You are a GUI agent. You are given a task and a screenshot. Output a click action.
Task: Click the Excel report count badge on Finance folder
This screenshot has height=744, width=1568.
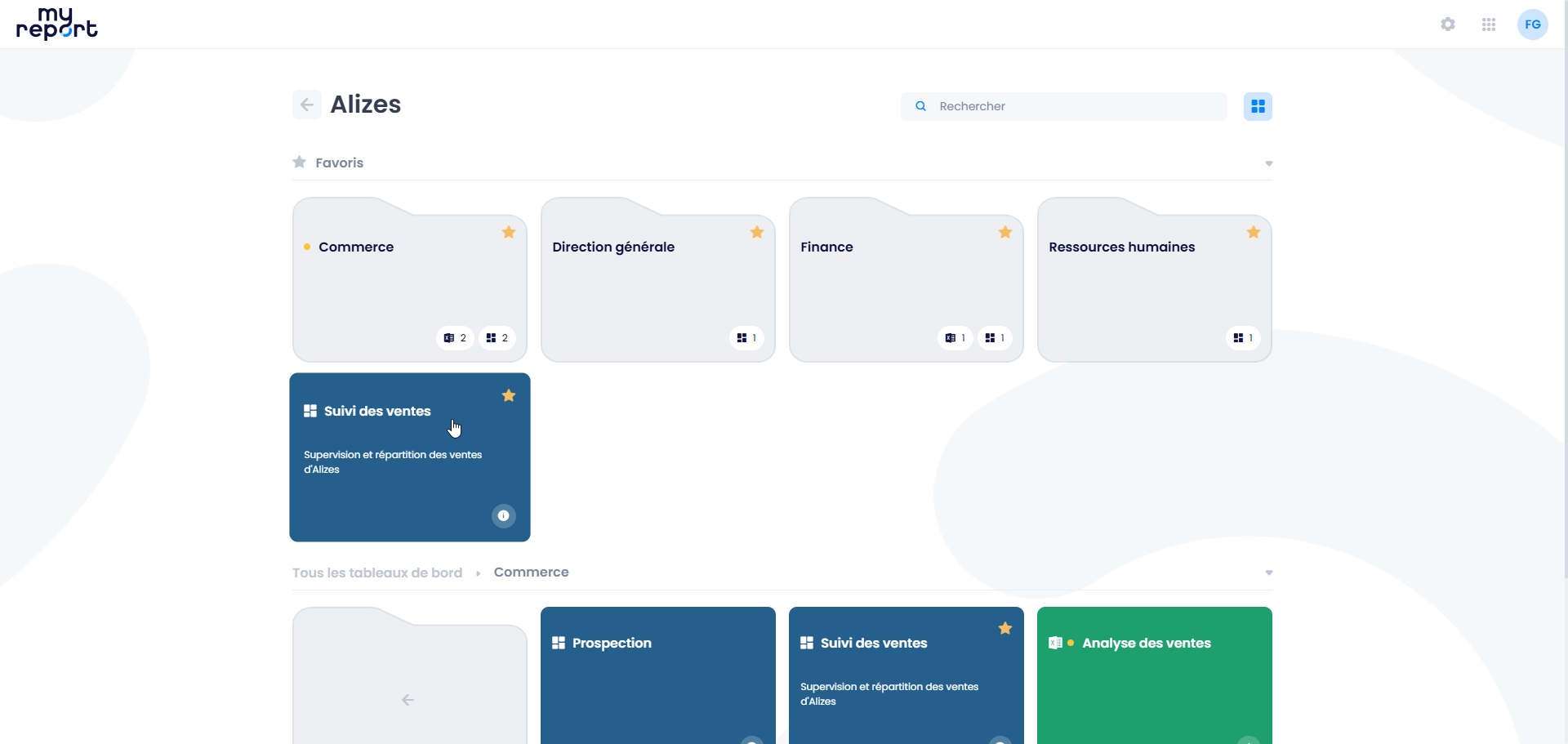[x=955, y=338]
